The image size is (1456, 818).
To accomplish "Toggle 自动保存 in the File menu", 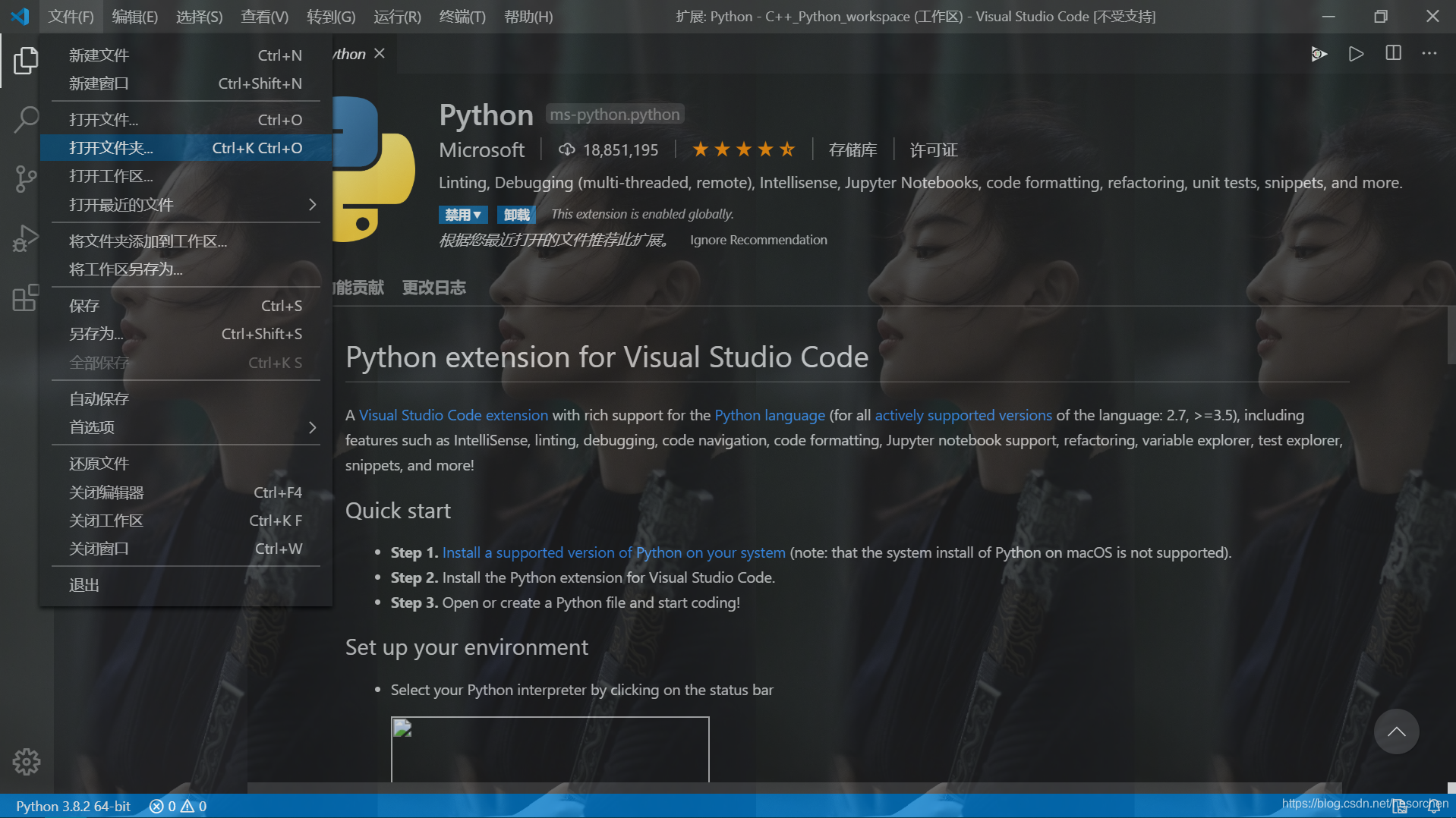I will [186, 399].
